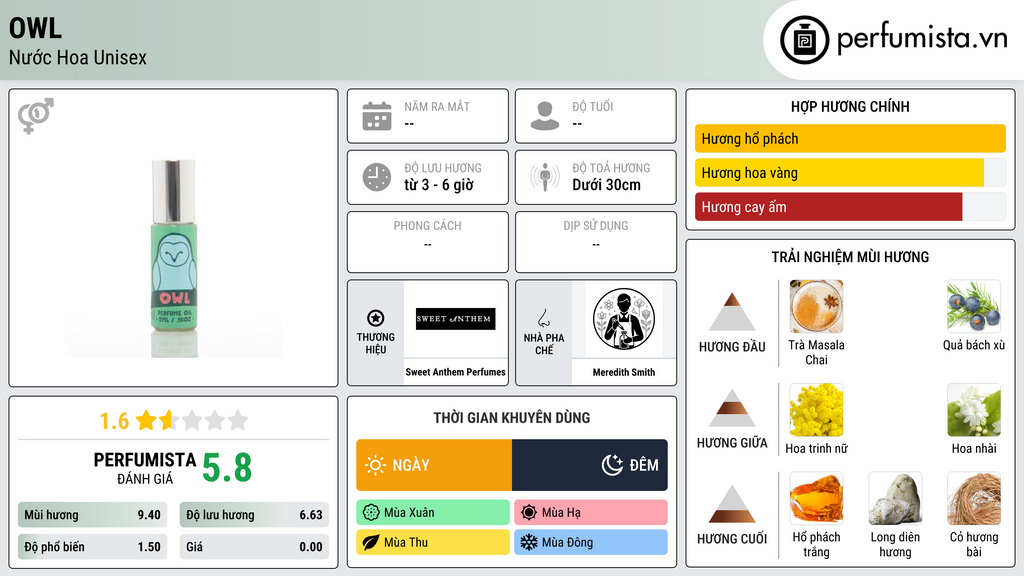Viewport: 1024px width, 576px height.
Task: Click the perfumista.vn perfume bottle logo
Action: coord(804,40)
